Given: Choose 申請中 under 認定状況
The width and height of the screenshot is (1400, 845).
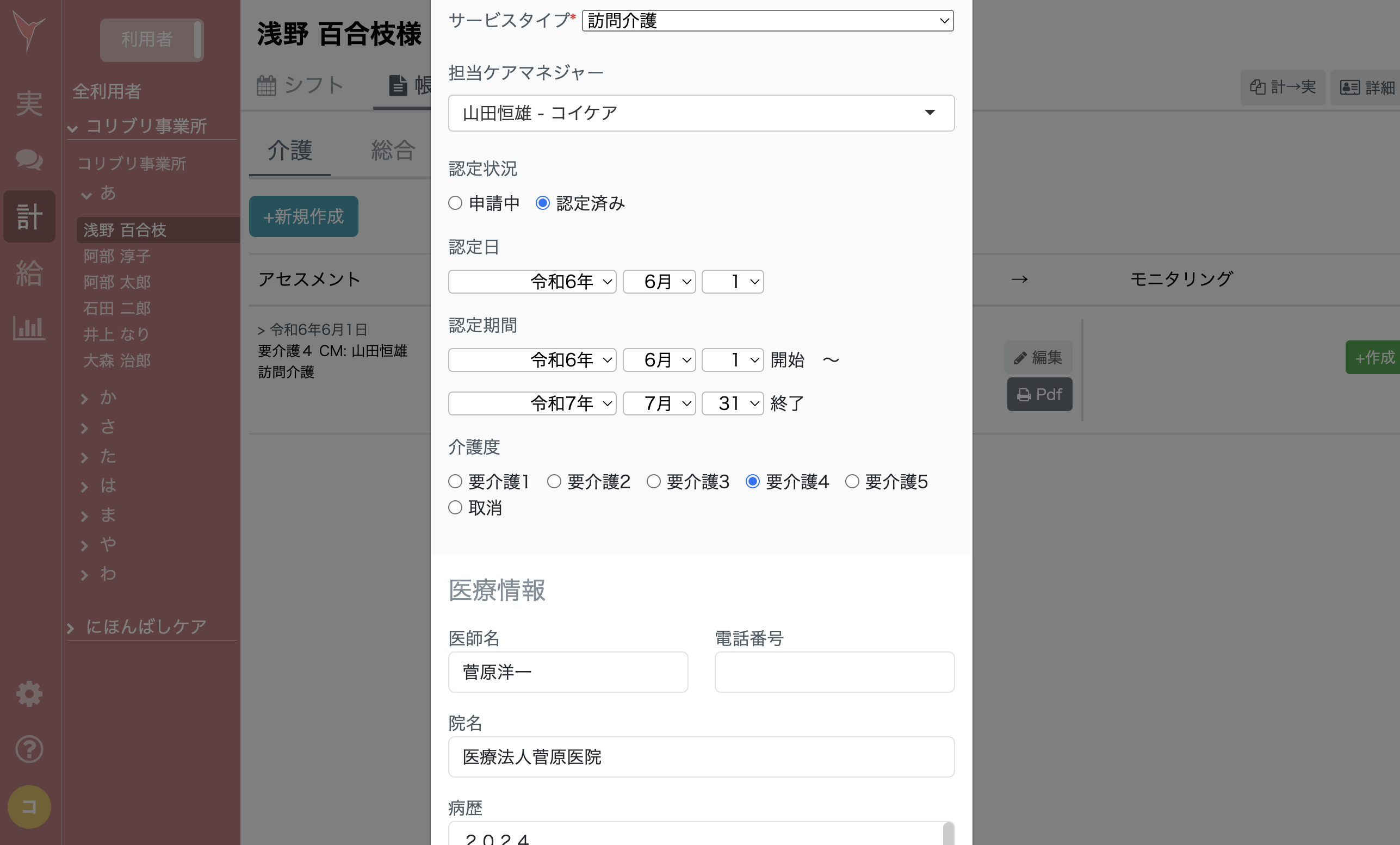Looking at the screenshot, I should click(x=455, y=203).
